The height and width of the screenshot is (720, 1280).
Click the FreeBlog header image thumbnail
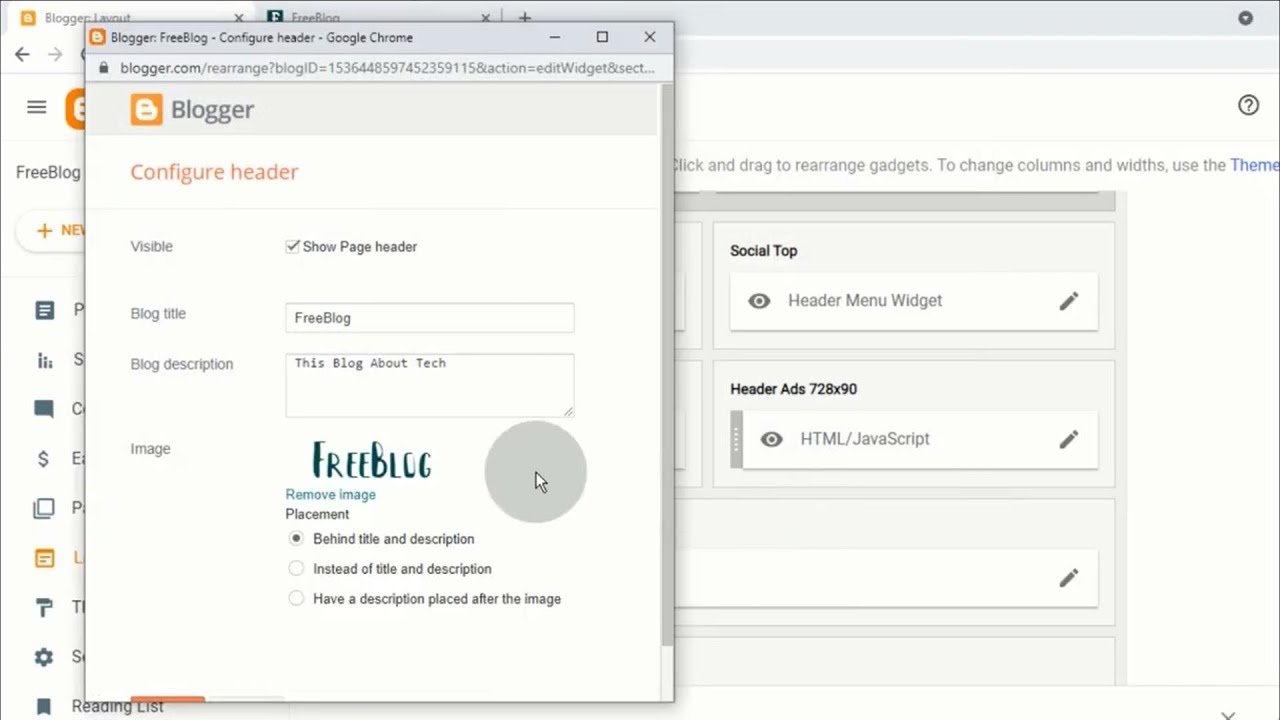pos(372,461)
